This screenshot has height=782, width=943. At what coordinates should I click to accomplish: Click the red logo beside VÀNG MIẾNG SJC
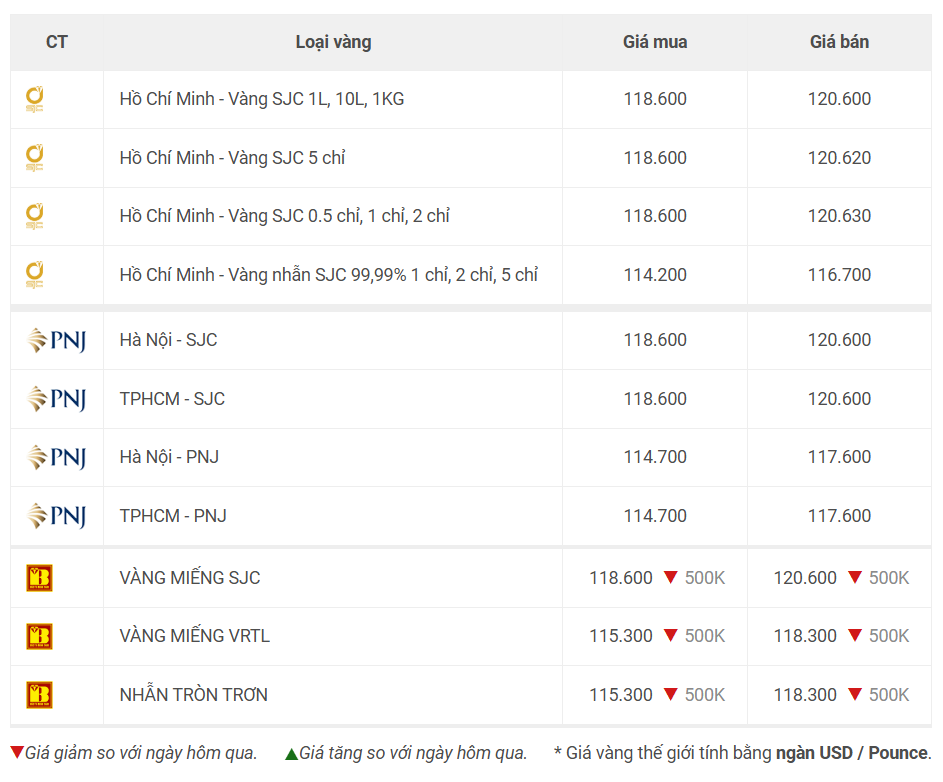pos(40,578)
